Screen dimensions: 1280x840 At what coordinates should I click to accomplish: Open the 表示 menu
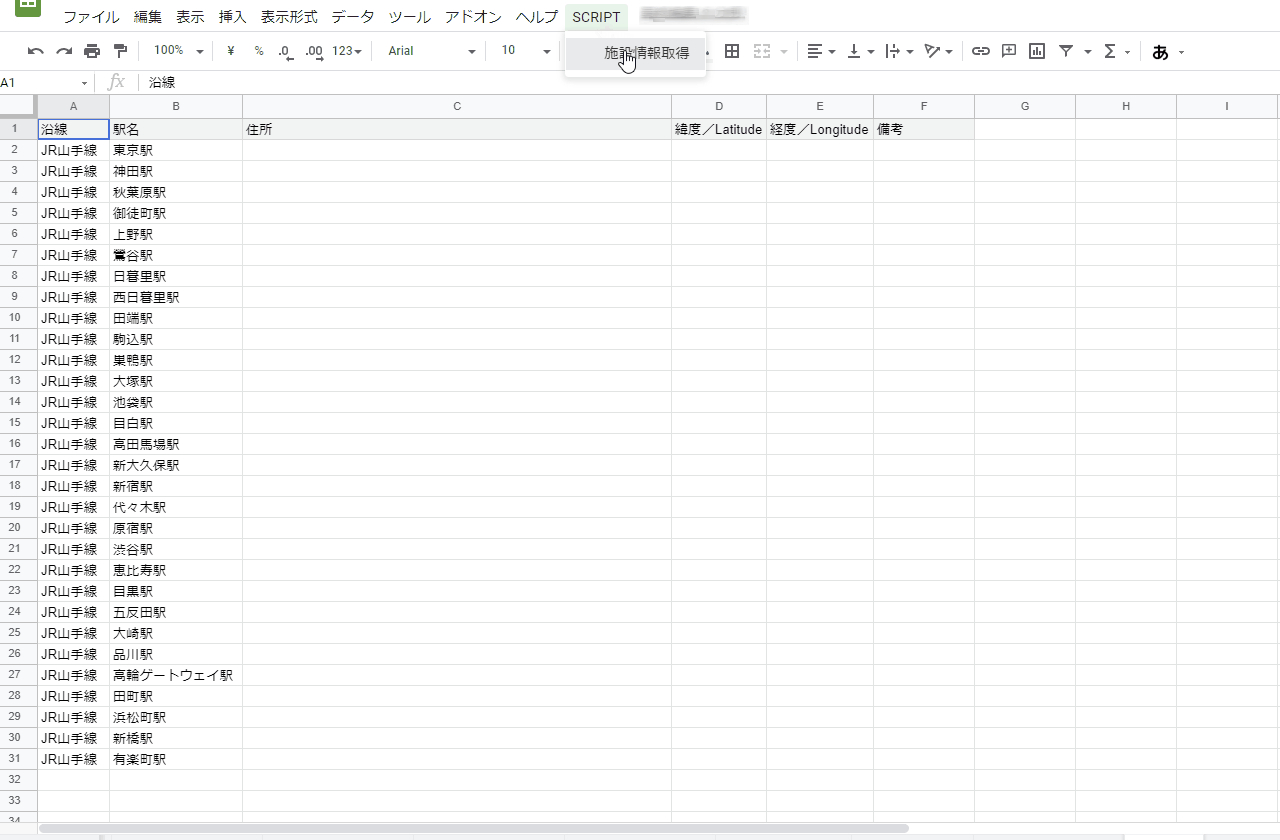[x=190, y=17]
